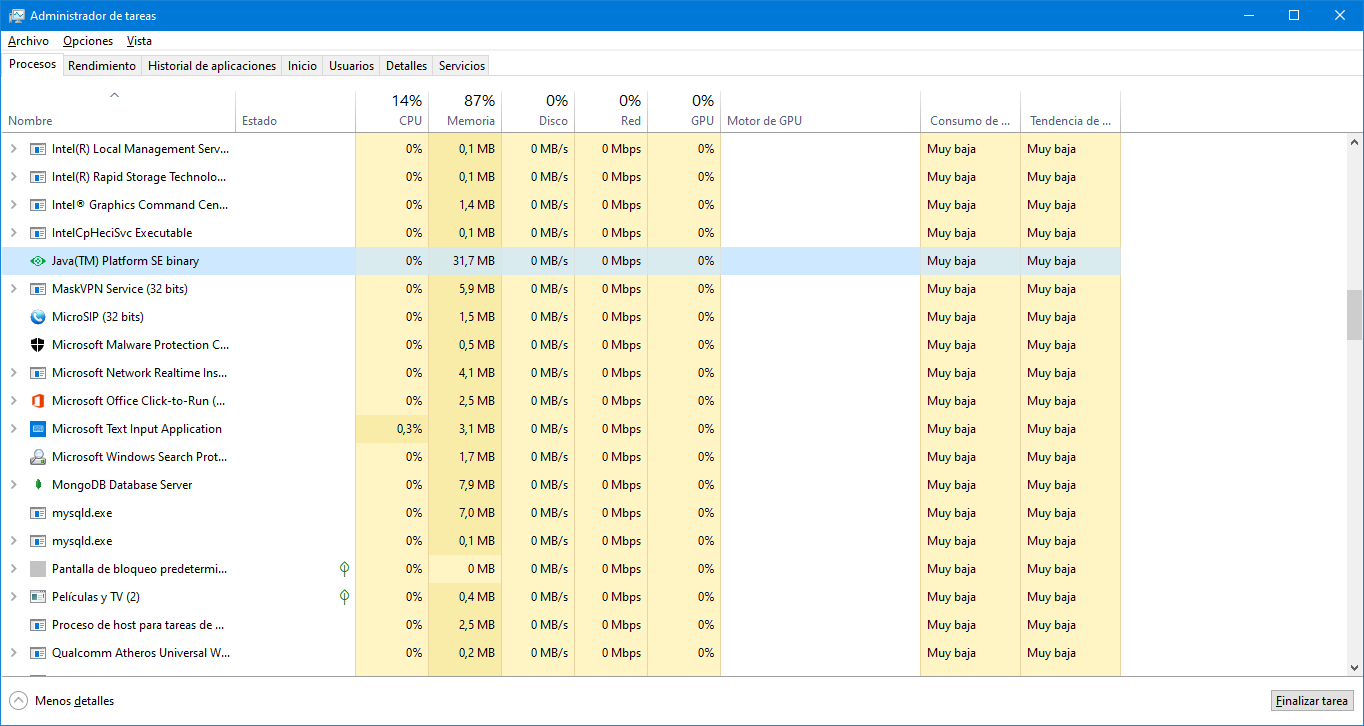
Task: Expand the Intel Graphics Command Center row
Action: tap(13, 205)
